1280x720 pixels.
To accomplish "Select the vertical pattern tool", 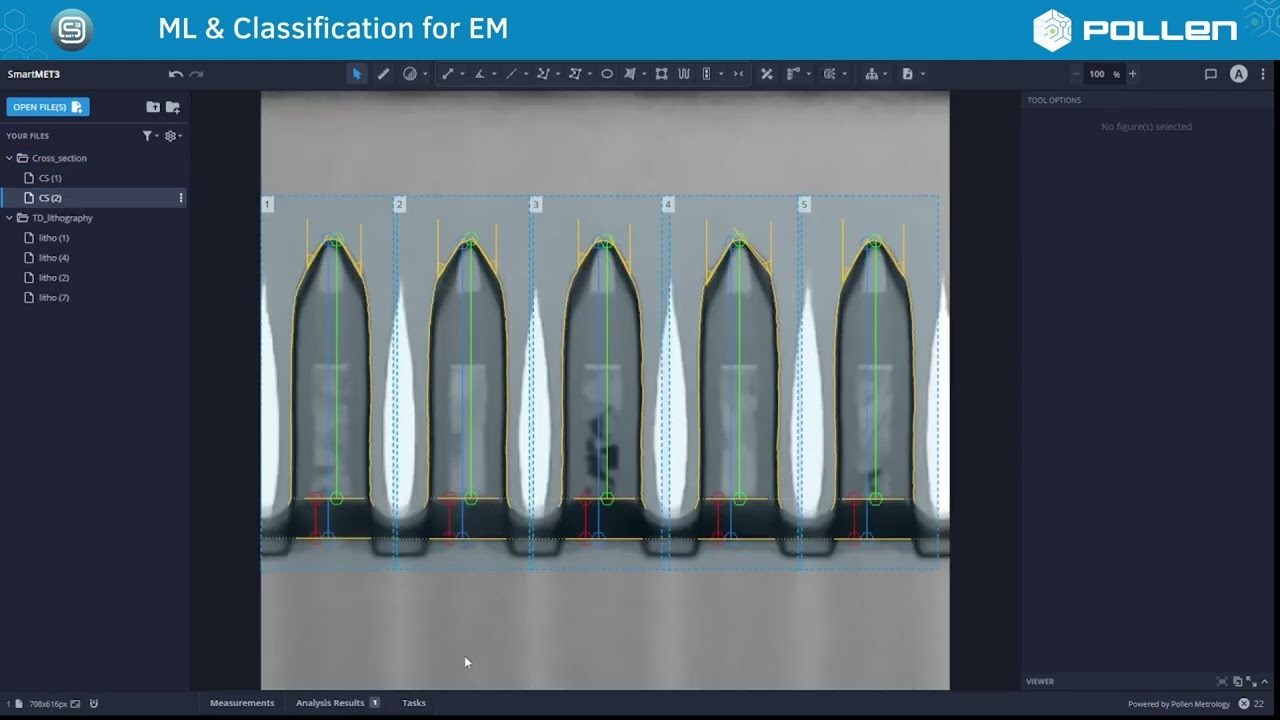I will coord(707,74).
